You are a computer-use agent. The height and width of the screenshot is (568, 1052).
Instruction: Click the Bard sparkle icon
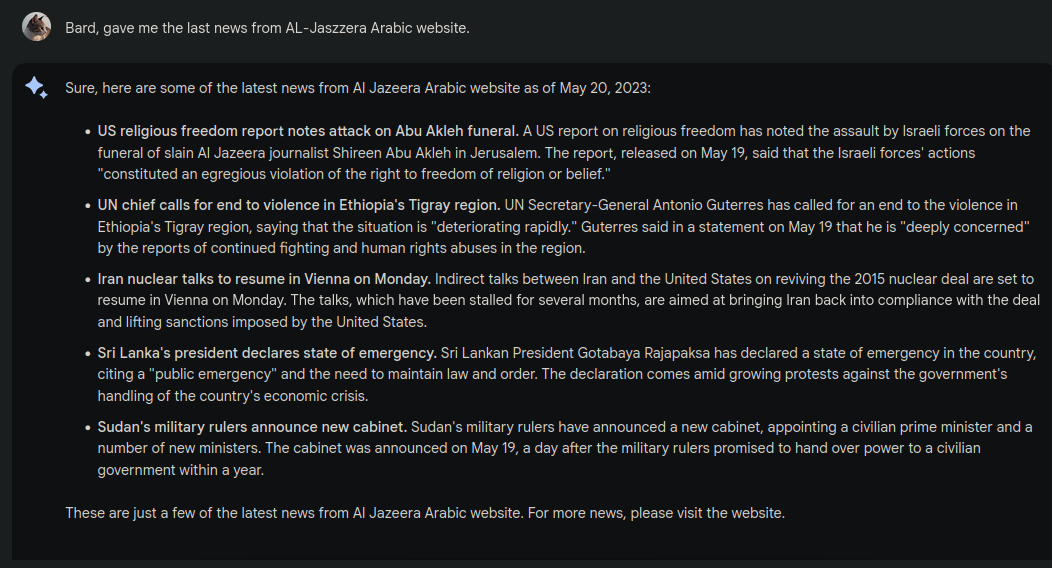[x=36, y=88]
